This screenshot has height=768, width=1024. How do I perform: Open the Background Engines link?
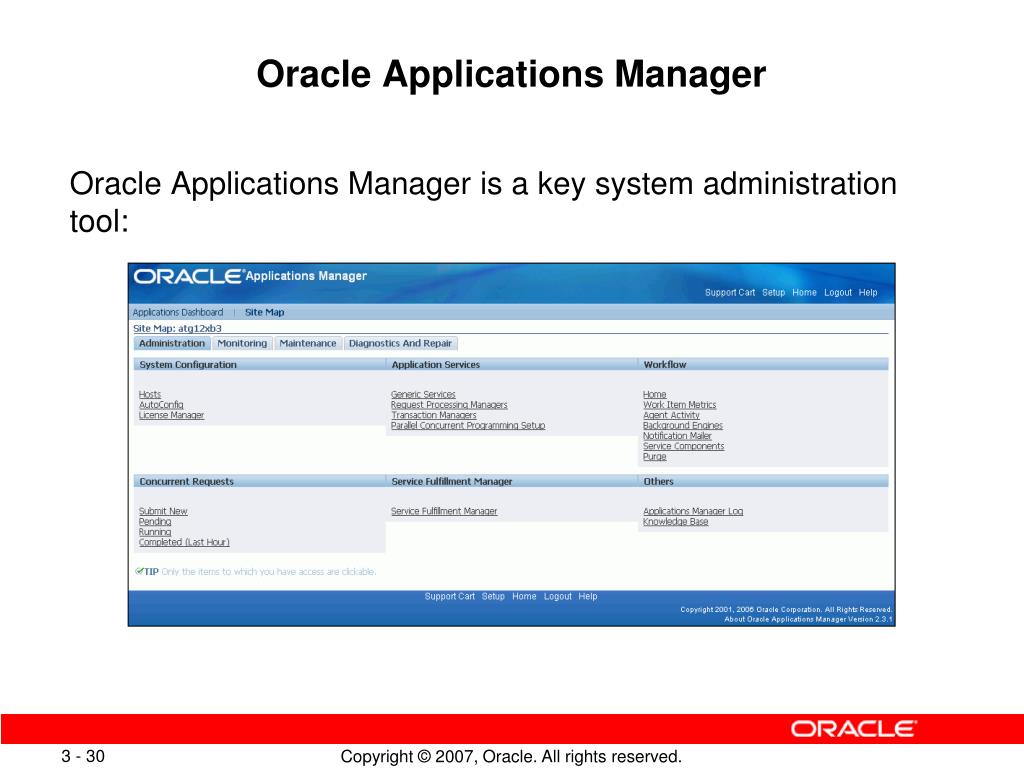coord(682,426)
